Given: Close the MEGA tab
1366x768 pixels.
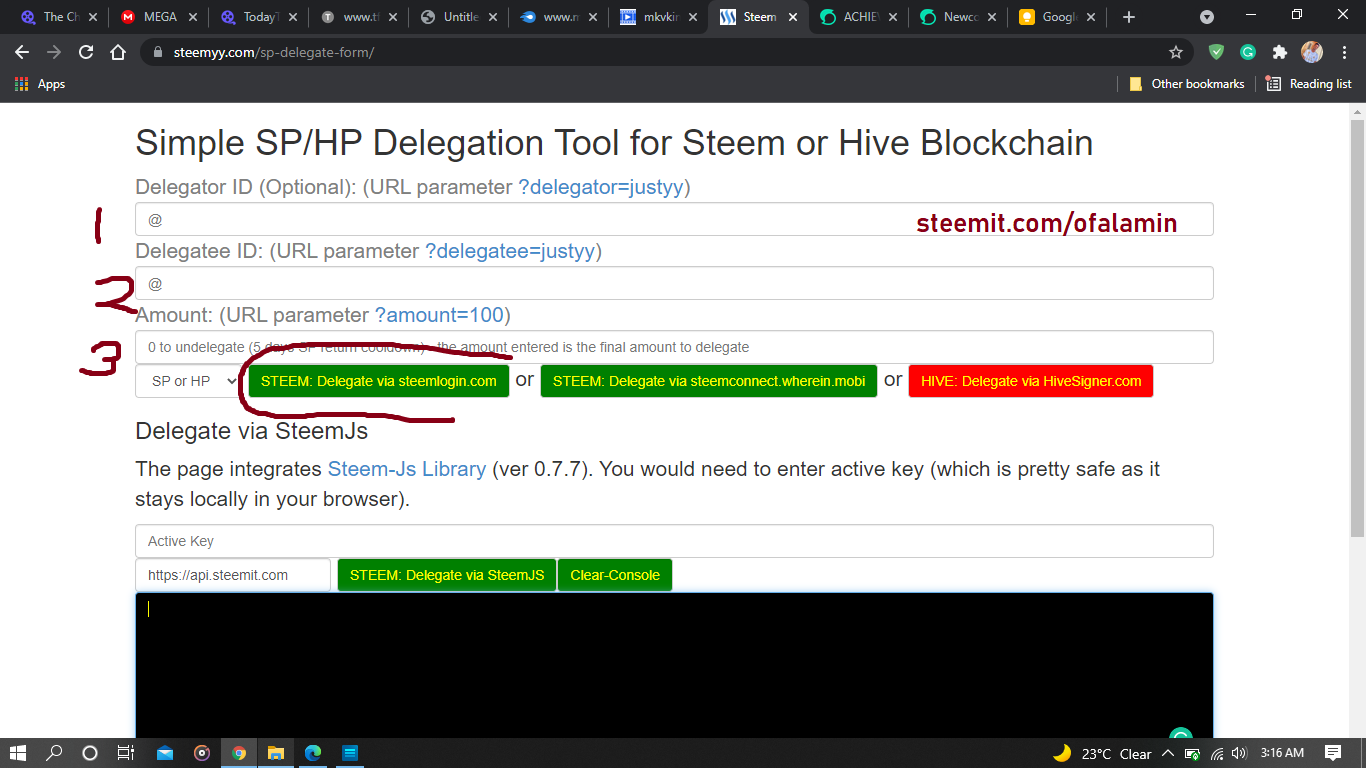Looking at the screenshot, I should pyautogui.click(x=193, y=17).
